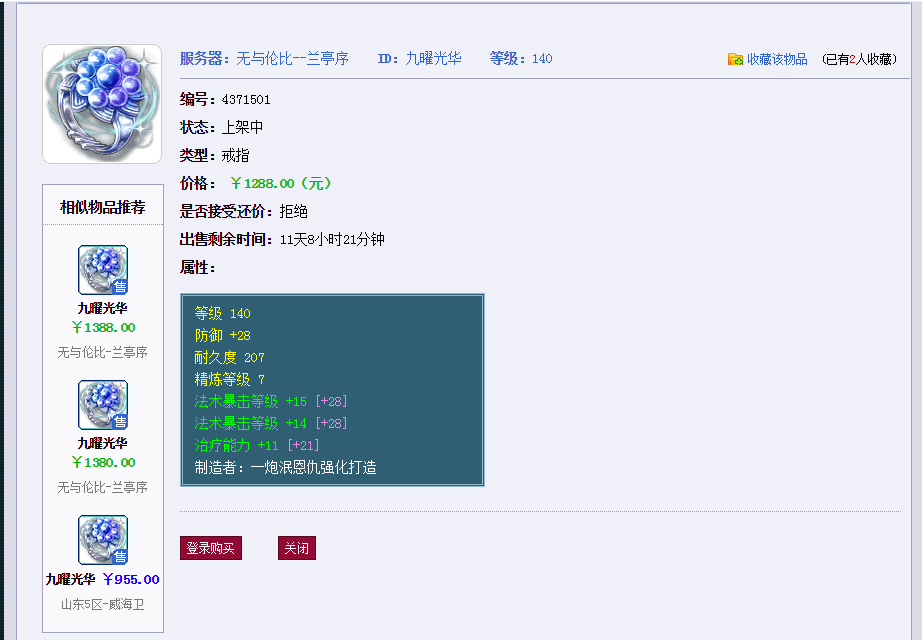Click attribute line 耐久度 207
The height and width of the screenshot is (640, 922).
point(229,357)
